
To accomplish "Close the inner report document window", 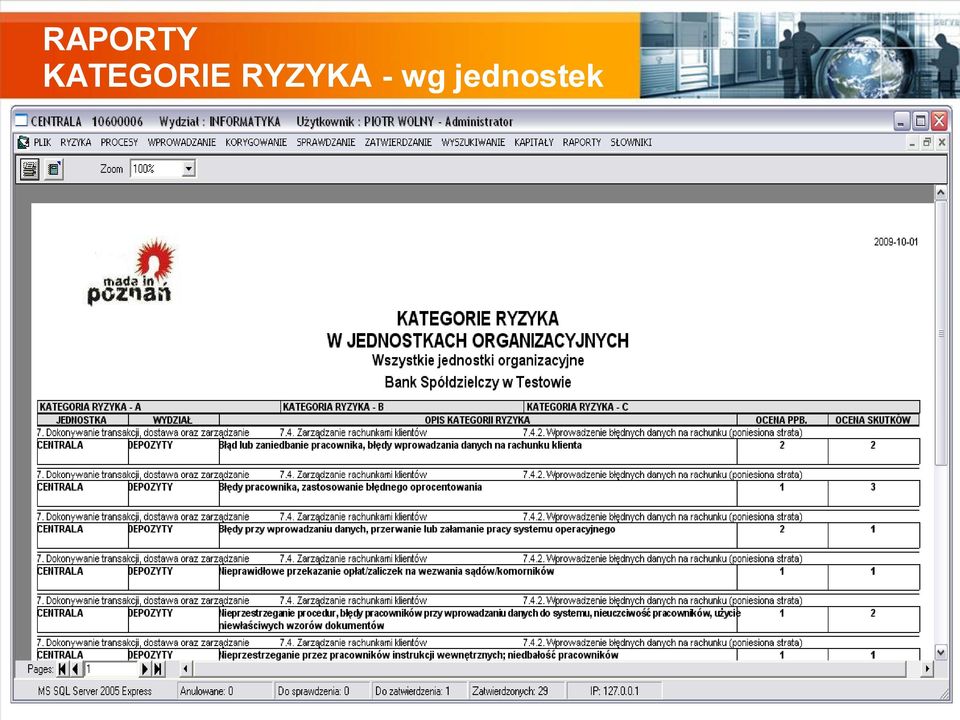I will 942,143.
